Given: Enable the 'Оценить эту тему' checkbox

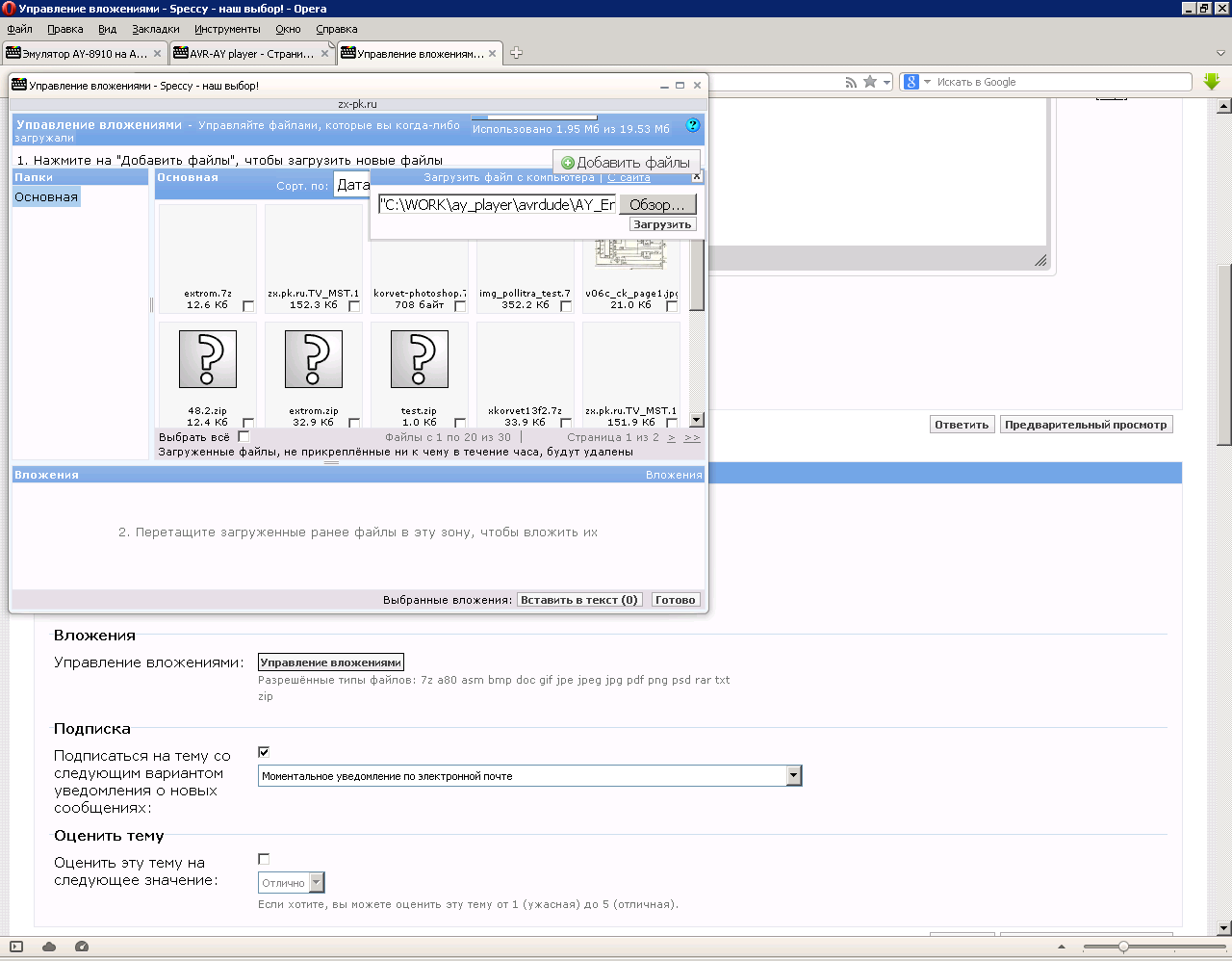Looking at the screenshot, I should coord(264,859).
